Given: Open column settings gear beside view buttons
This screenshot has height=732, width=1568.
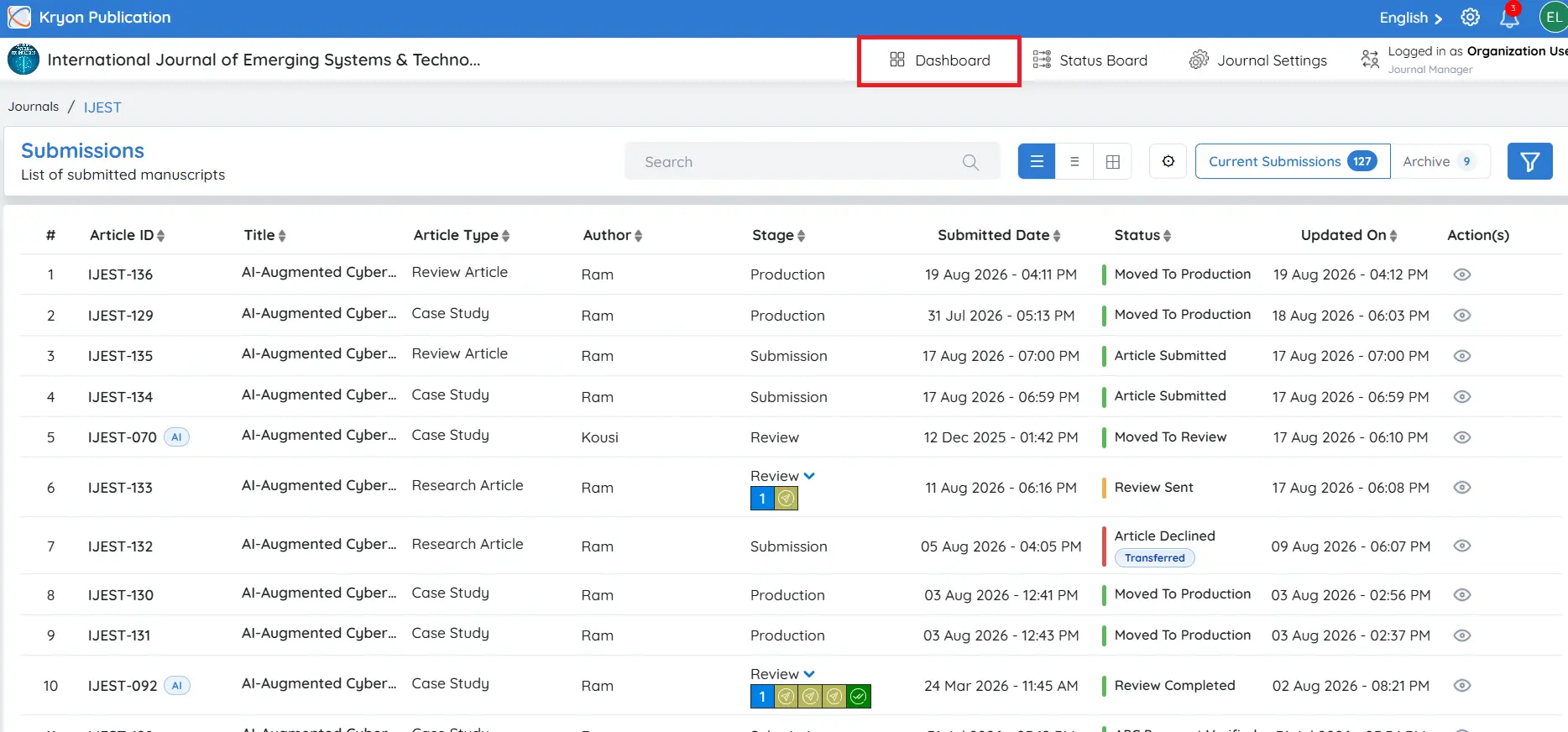Looking at the screenshot, I should (1168, 161).
